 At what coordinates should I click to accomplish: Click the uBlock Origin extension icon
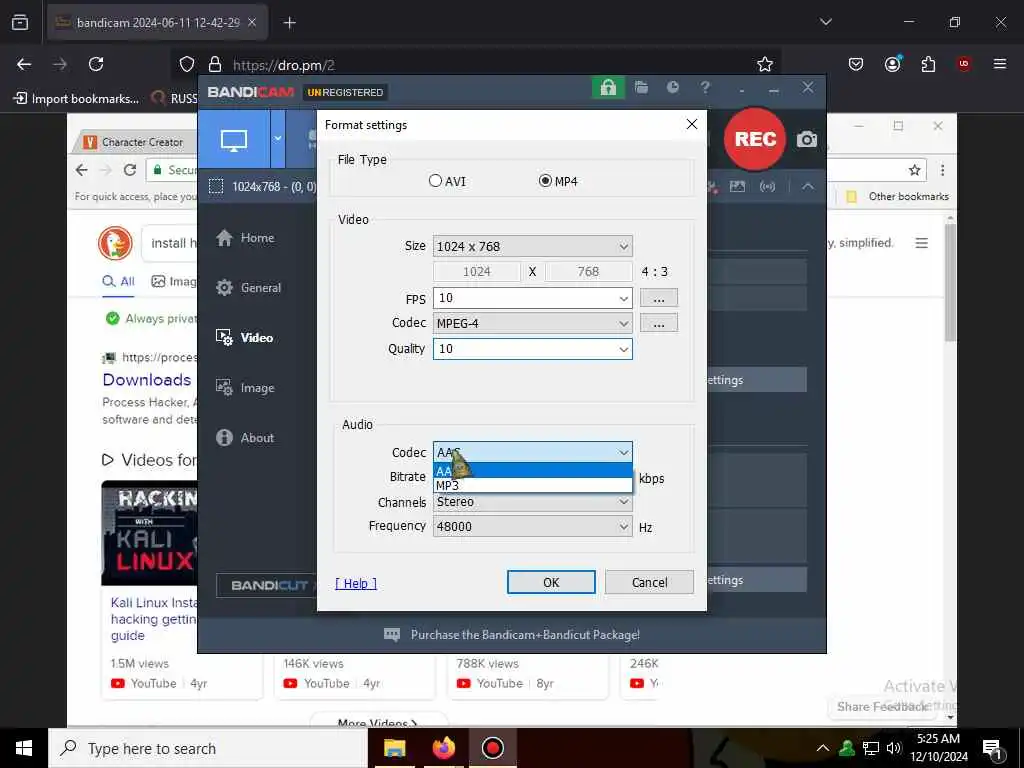pos(963,64)
